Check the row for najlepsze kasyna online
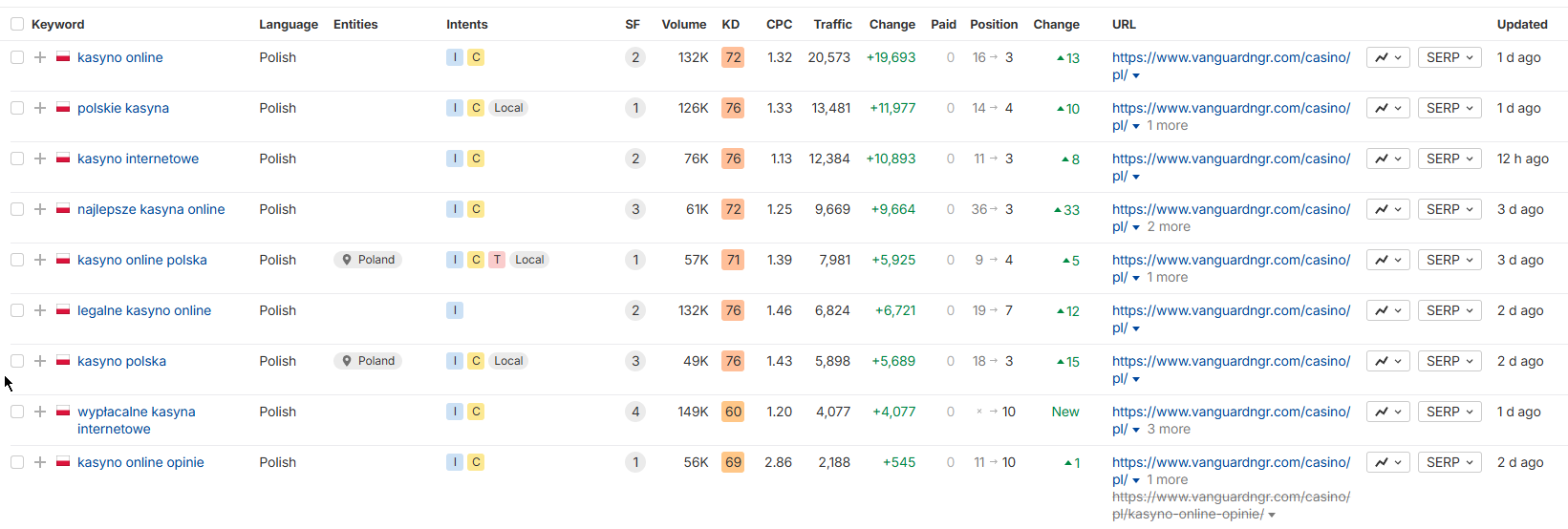The width and height of the screenshot is (1568, 529). (17, 209)
